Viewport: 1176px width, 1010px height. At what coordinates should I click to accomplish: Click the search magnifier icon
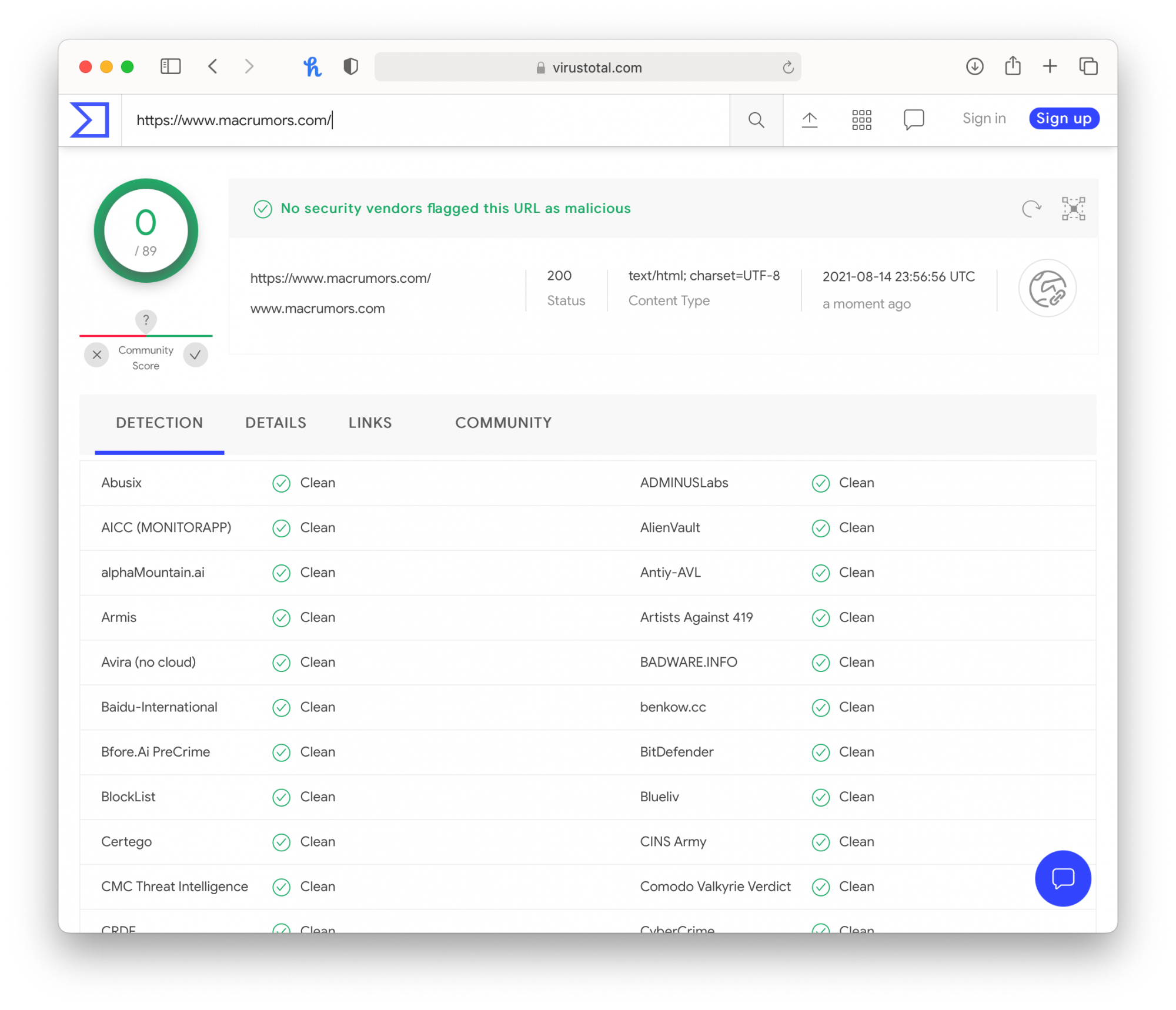(756, 120)
